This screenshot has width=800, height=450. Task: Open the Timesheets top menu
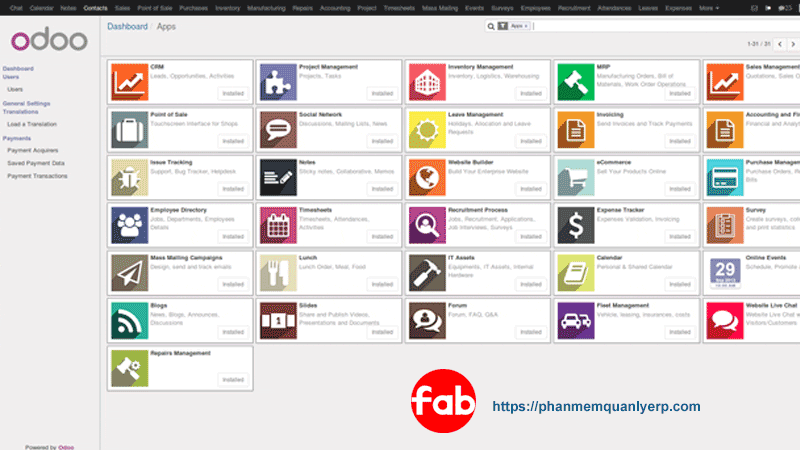coord(399,8)
